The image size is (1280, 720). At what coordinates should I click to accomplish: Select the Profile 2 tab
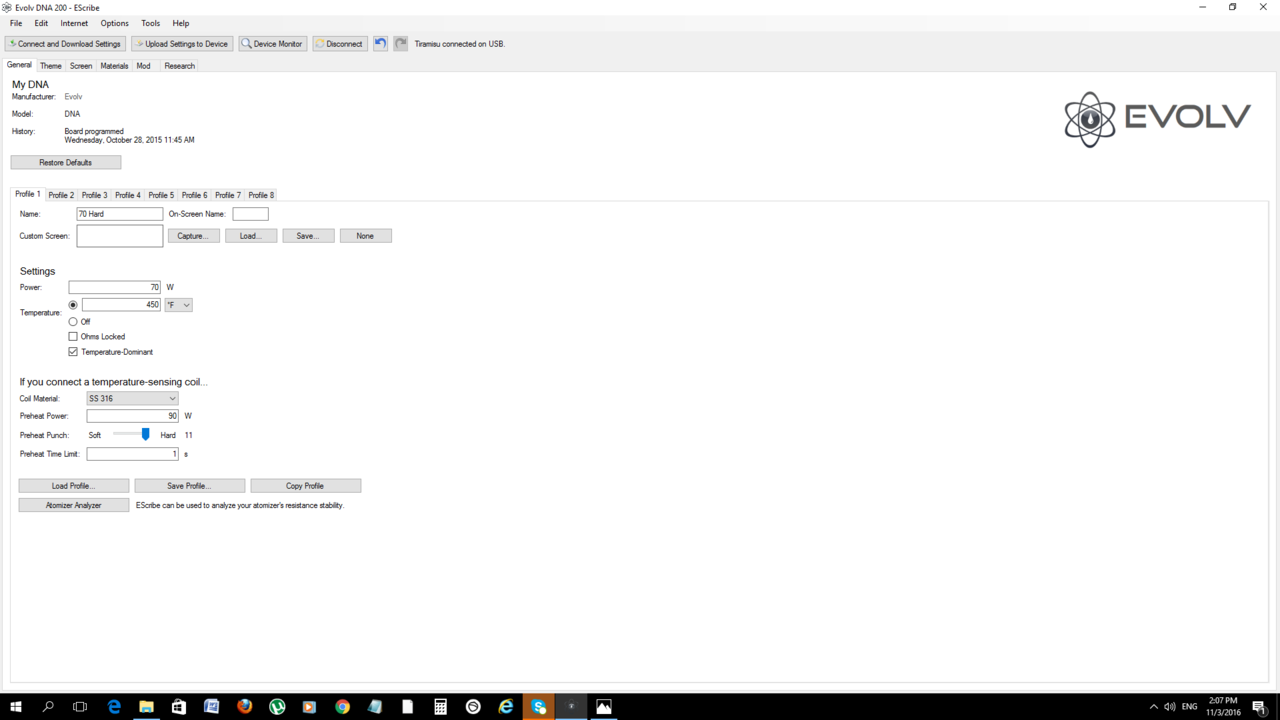tap(61, 195)
